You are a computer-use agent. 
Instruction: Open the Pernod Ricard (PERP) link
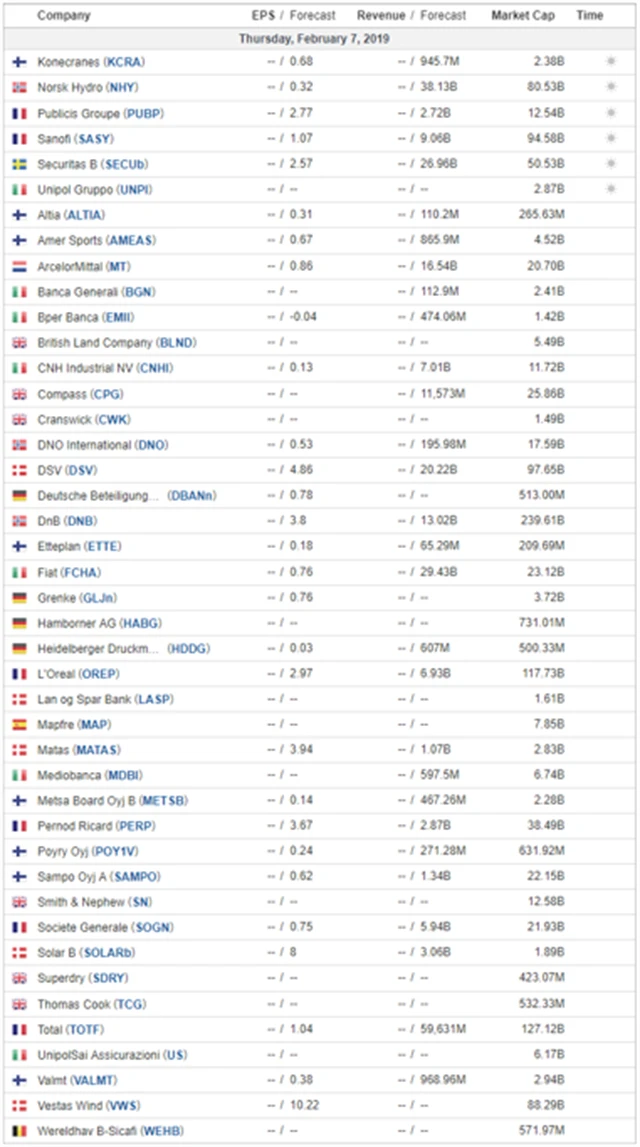coord(97,826)
